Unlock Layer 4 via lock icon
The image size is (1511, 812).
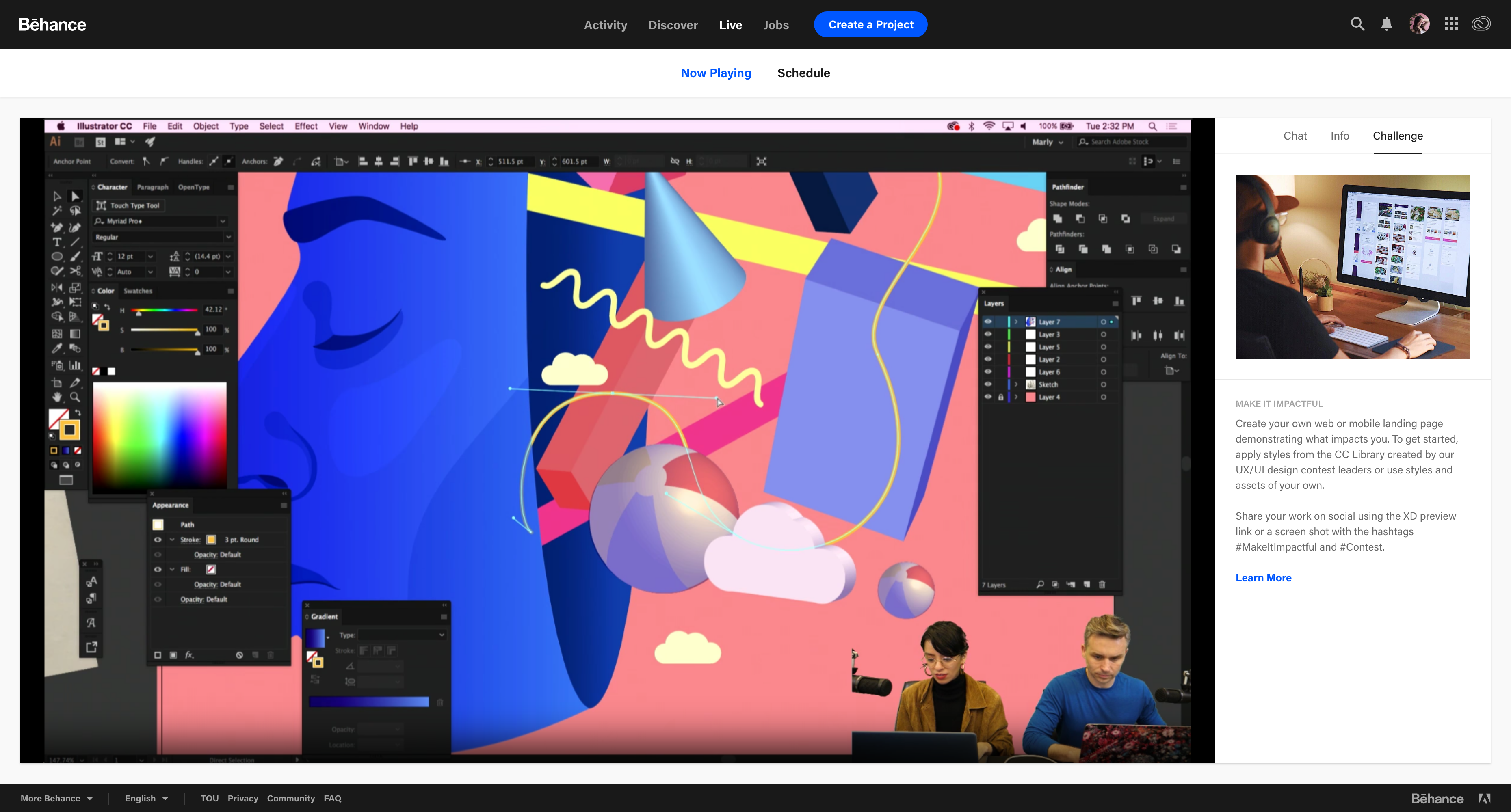click(x=1001, y=397)
